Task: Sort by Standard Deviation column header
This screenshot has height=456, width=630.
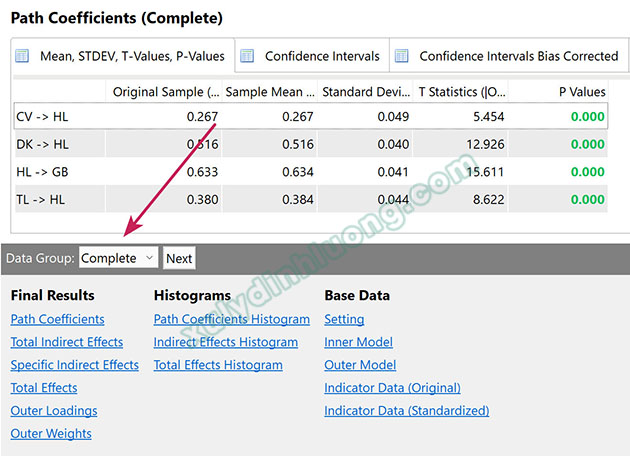Action: coord(366,92)
